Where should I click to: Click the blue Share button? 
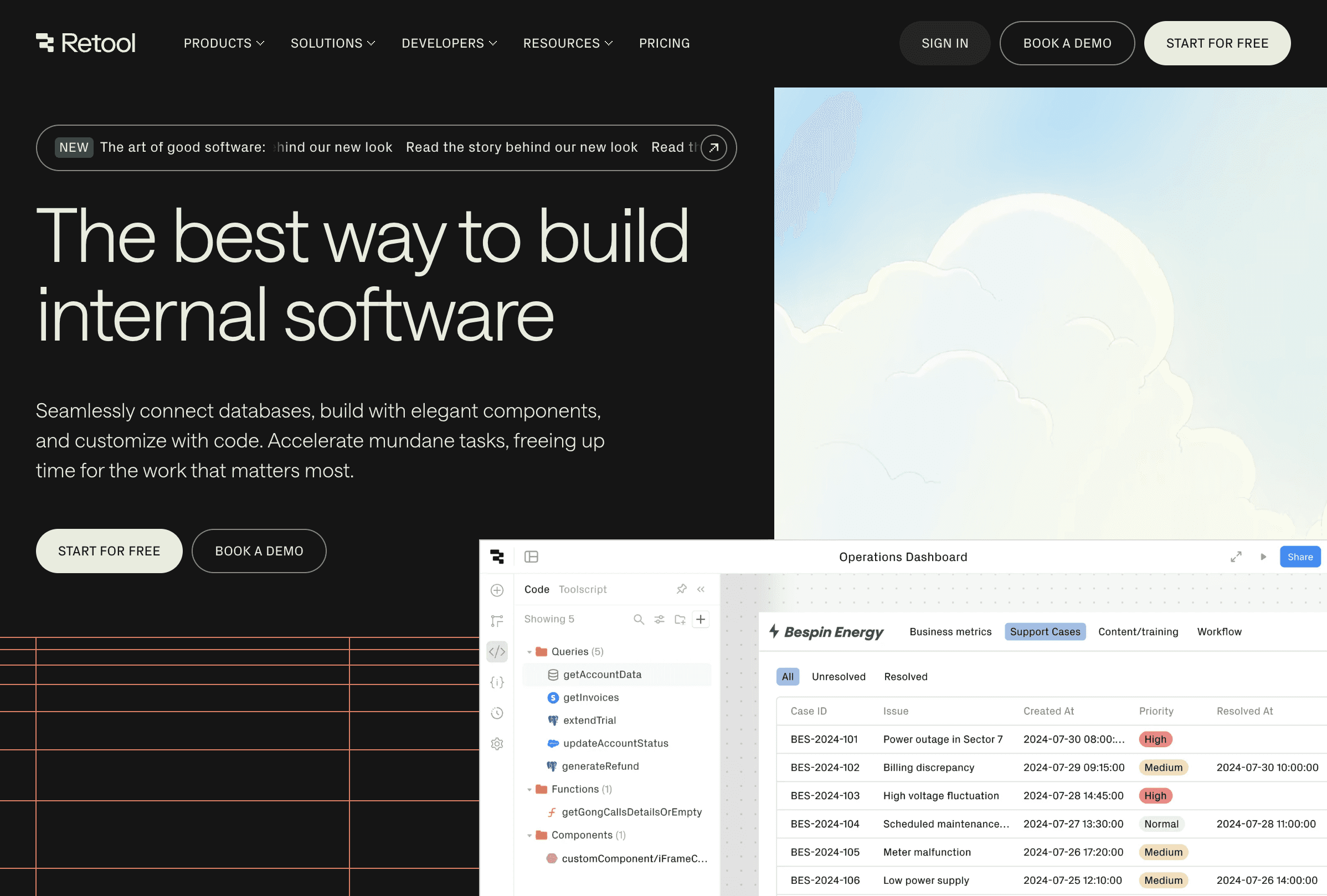1300,557
